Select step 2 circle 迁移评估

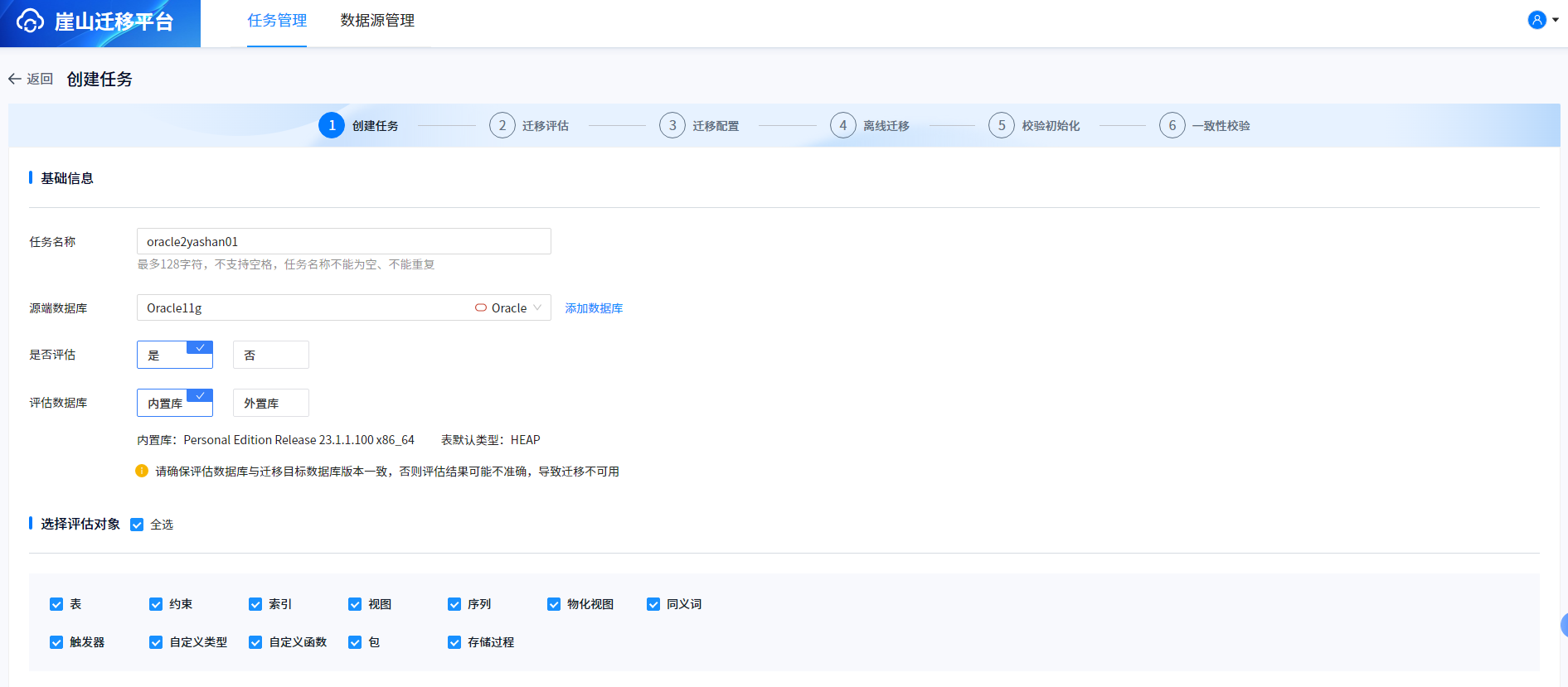(502, 125)
